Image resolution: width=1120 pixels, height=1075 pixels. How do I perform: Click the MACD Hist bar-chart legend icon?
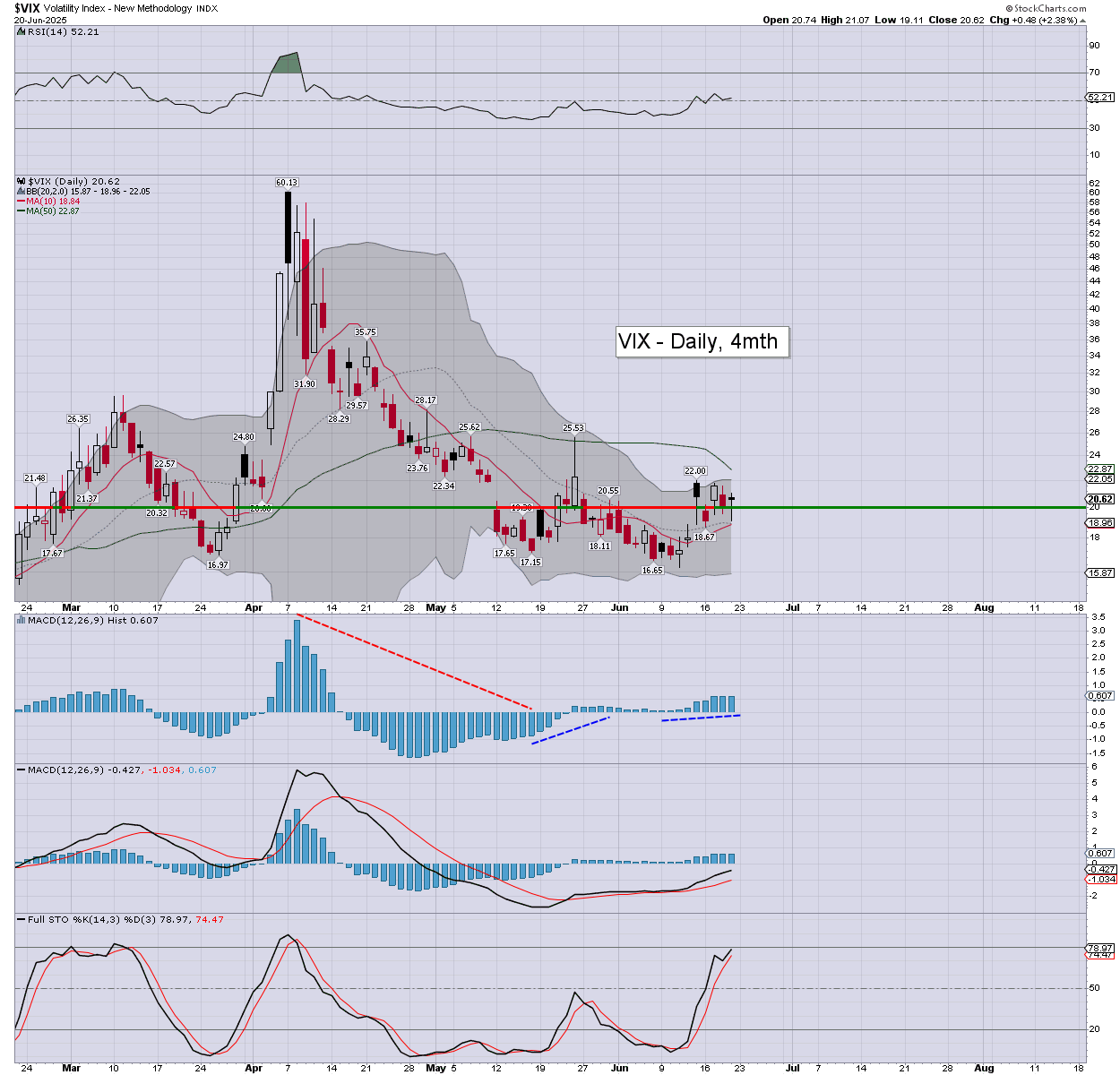tap(22, 620)
